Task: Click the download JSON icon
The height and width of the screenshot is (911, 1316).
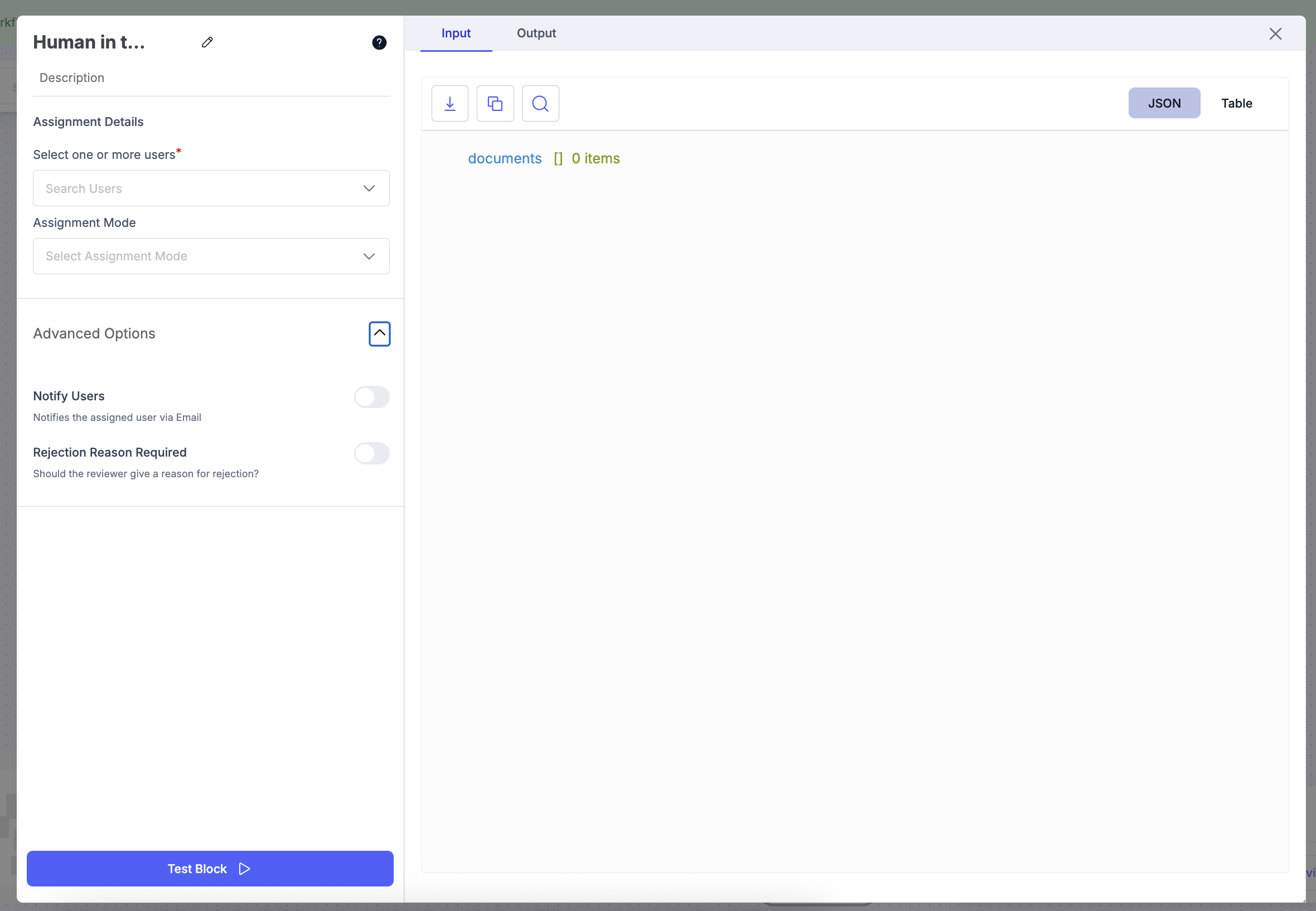Action: coord(450,103)
